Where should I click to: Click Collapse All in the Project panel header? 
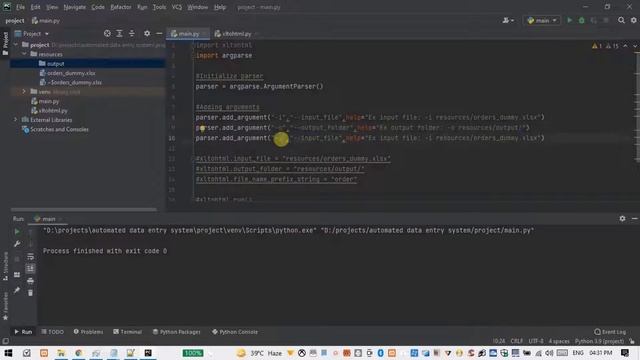click(x=131, y=33)
